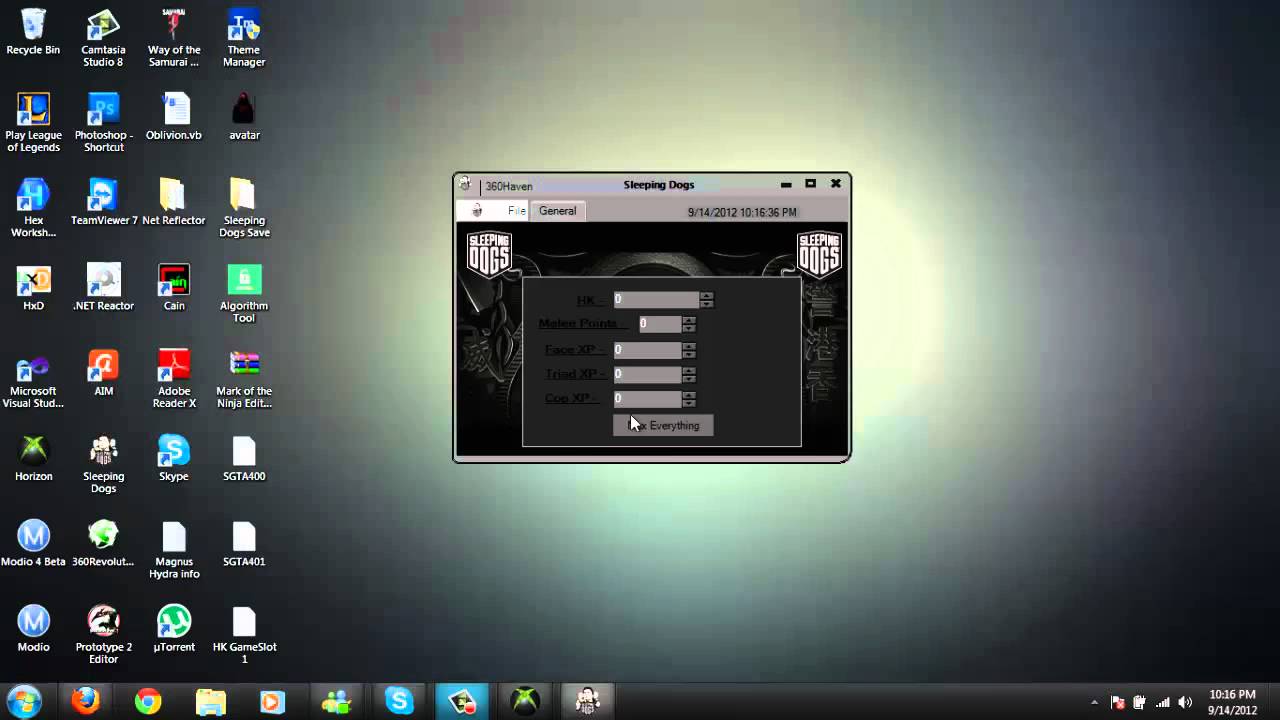This screenshot has width=1280, height=720.
Task: Select the Net Reflector folder
Action: pyautogui.click(x=174, y=202)
